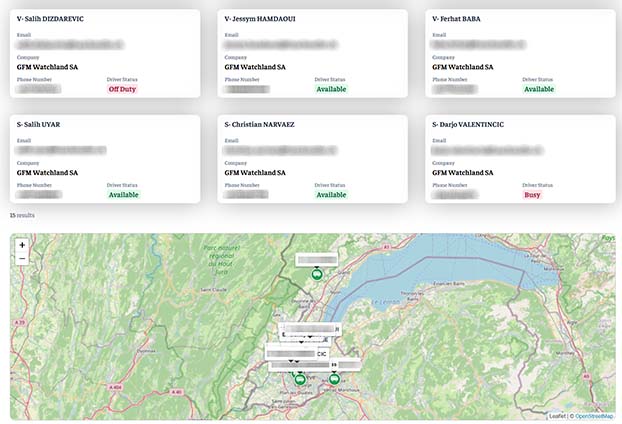Click the blurred phone number of Salih UYAR
This screenshot has width=622, height=424.
(x=39, y=195)
